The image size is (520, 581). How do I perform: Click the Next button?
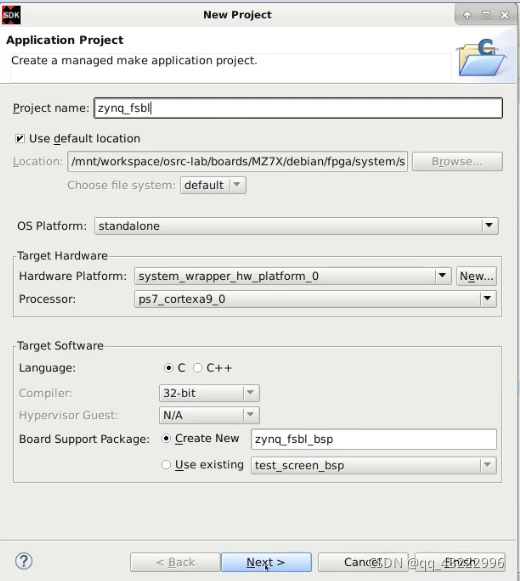pyautogui.click(x=266, y=562)
